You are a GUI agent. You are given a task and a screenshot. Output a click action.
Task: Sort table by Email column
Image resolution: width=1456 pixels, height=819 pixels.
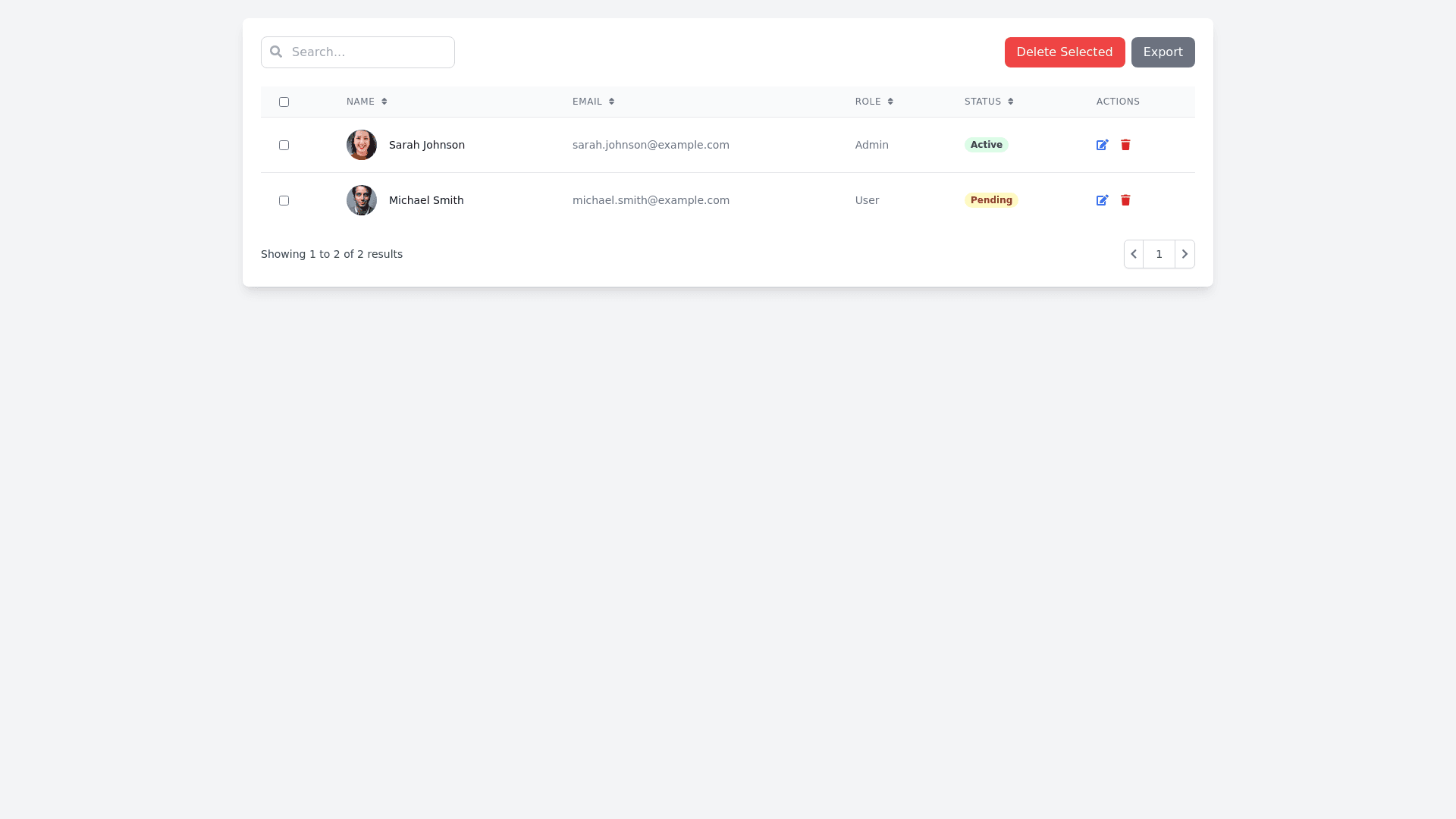click(611, 102)
